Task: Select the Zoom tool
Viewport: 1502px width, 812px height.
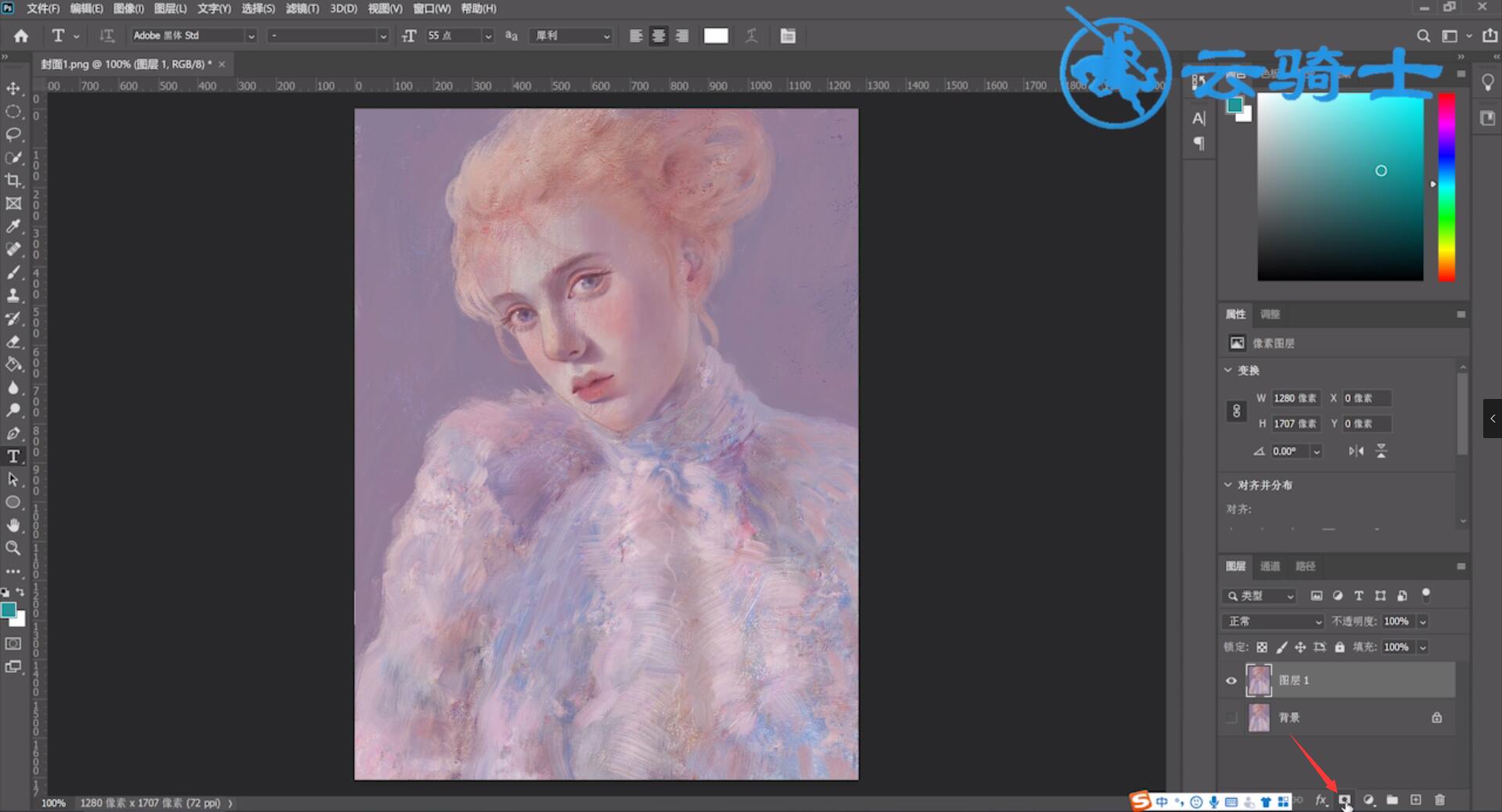Action: [13, 548]
